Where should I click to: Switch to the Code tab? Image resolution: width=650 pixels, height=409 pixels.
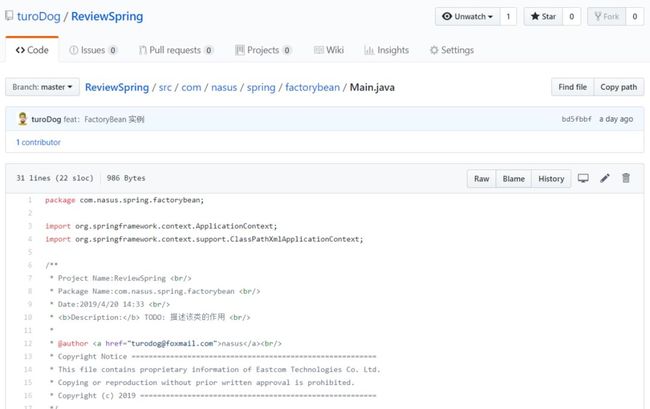point(32,50)
